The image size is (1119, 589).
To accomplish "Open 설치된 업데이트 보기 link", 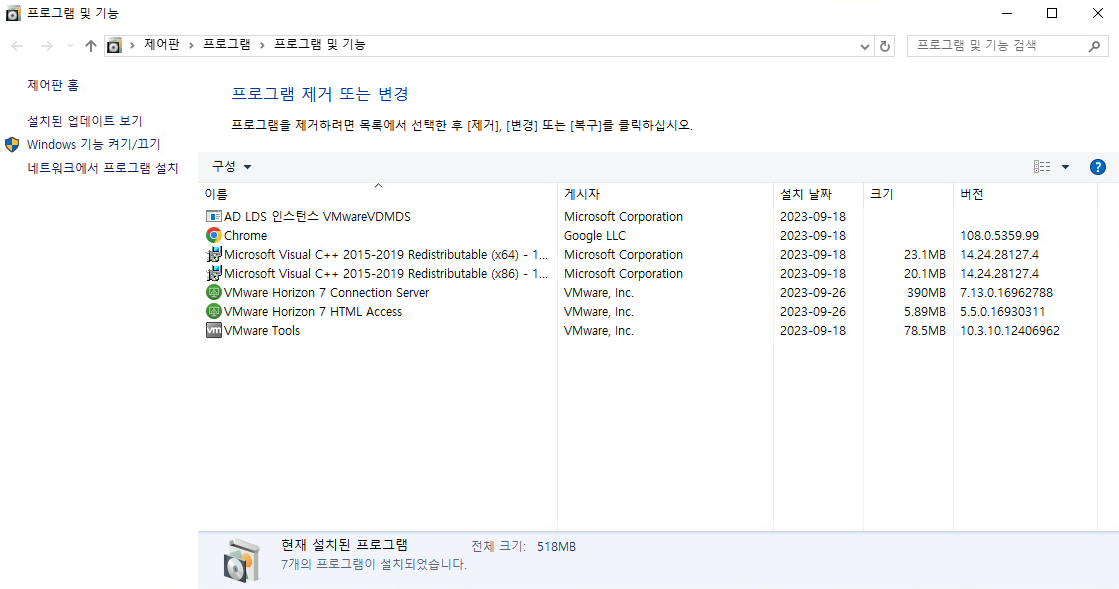I will [85, 121].
